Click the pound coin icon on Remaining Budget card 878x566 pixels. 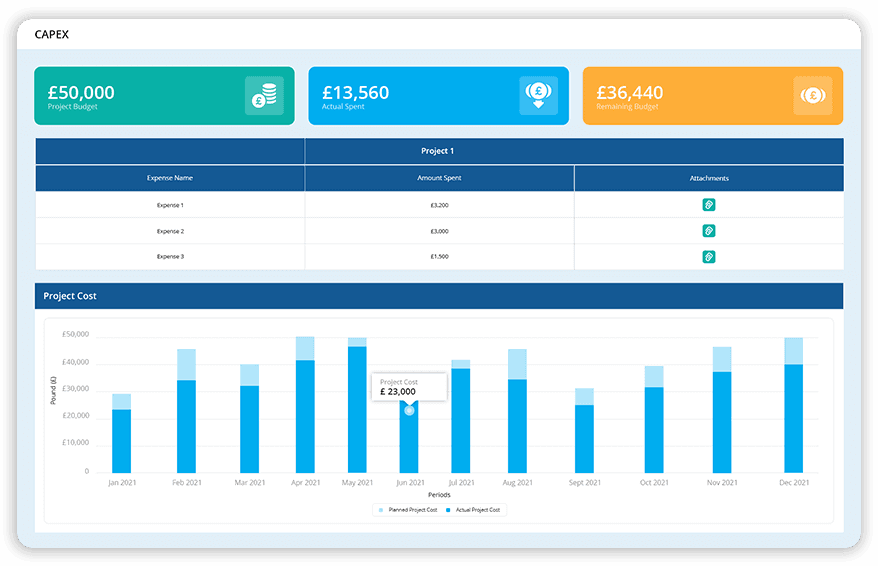pyautogui.click(x=812, y=96)
